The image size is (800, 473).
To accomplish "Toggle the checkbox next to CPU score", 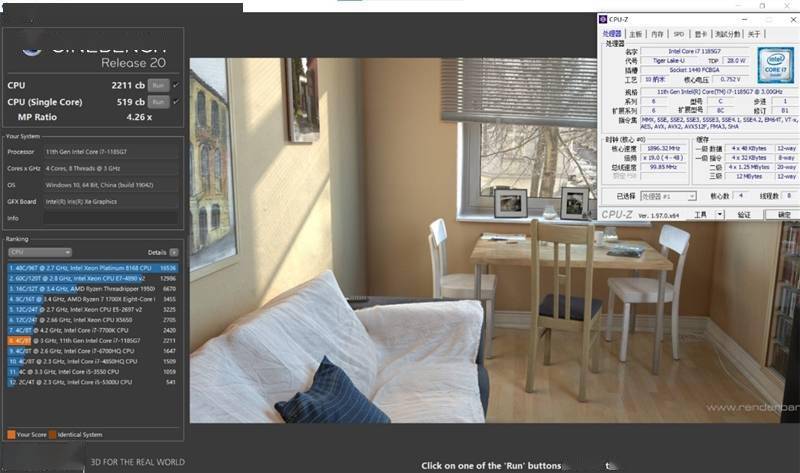I will (176, 85).
